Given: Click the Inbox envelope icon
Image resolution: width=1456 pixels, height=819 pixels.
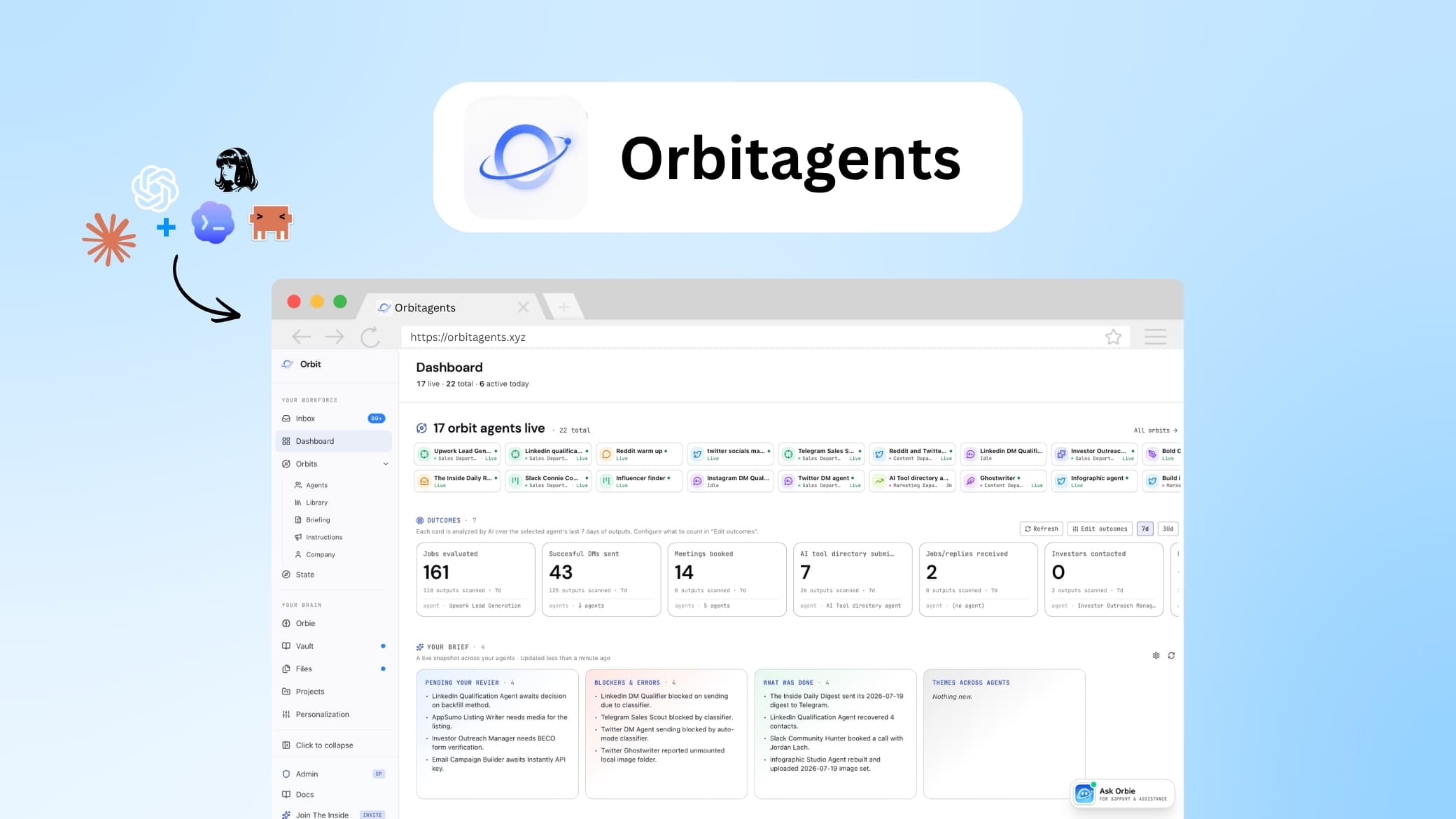Looking at the screenshot, I should [x=286, y=419].
